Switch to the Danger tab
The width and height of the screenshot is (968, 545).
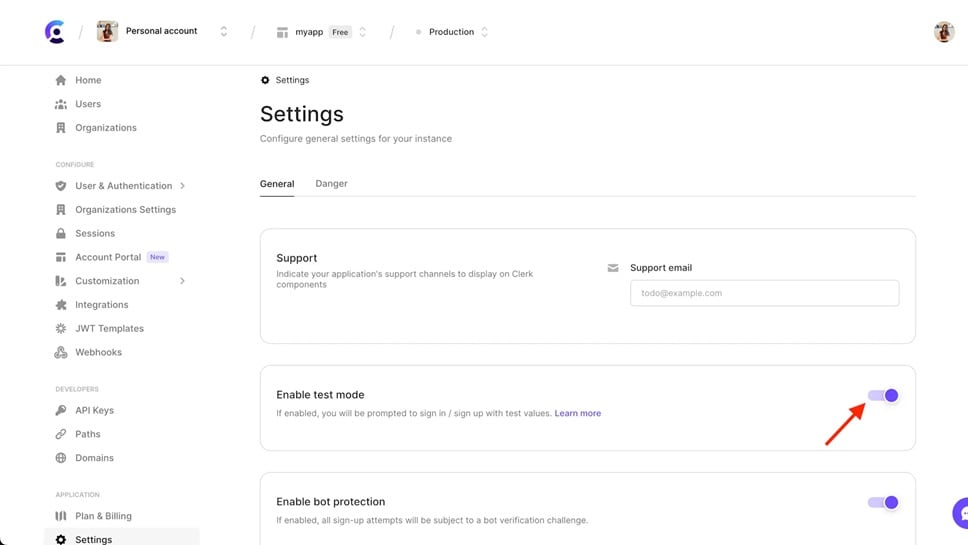(332, 184)
